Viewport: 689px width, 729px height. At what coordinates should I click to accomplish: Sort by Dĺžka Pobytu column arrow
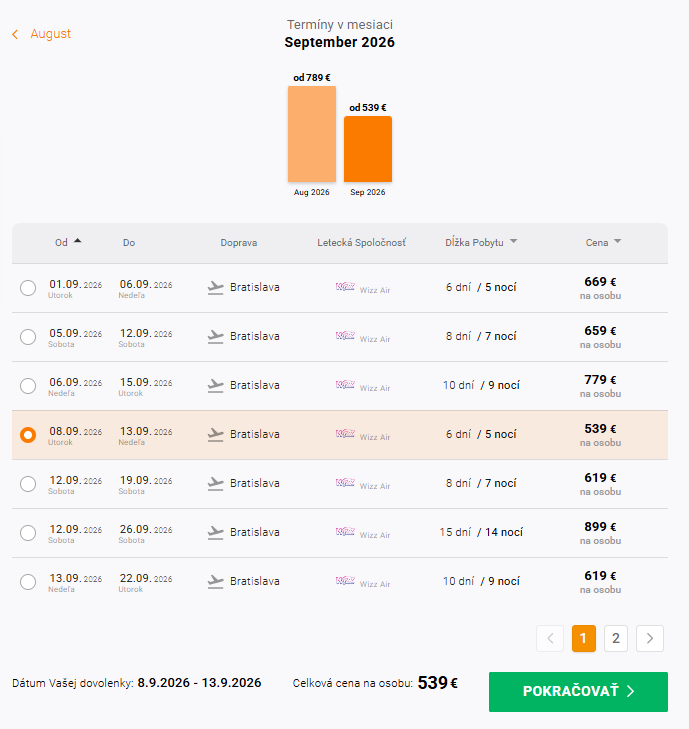[x=513, y=241]
